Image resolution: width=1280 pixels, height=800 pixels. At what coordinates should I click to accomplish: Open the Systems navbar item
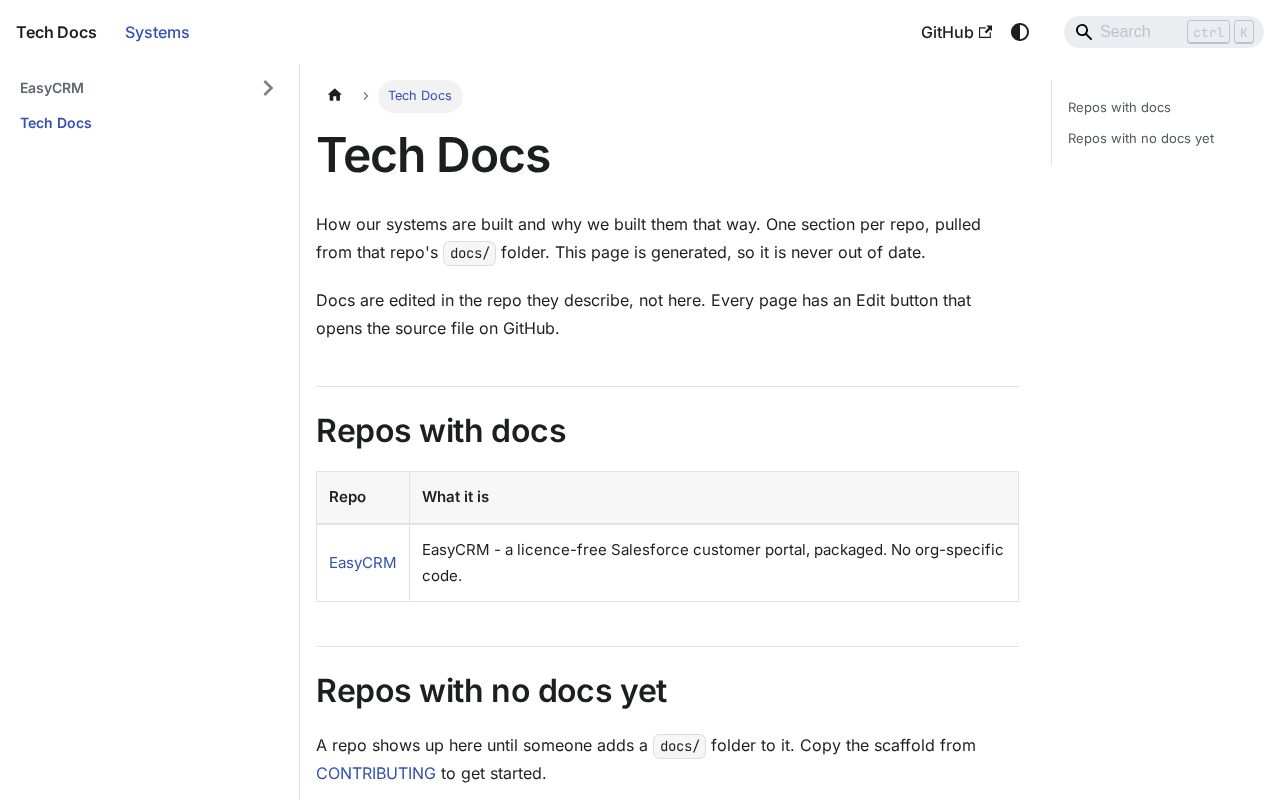pos(157,32)
